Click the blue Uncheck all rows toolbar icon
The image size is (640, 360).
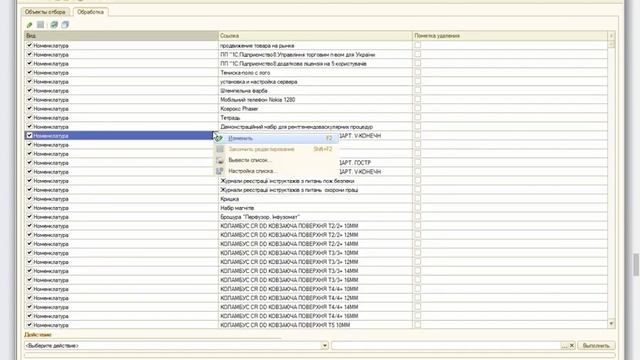[x=65, y=25]
